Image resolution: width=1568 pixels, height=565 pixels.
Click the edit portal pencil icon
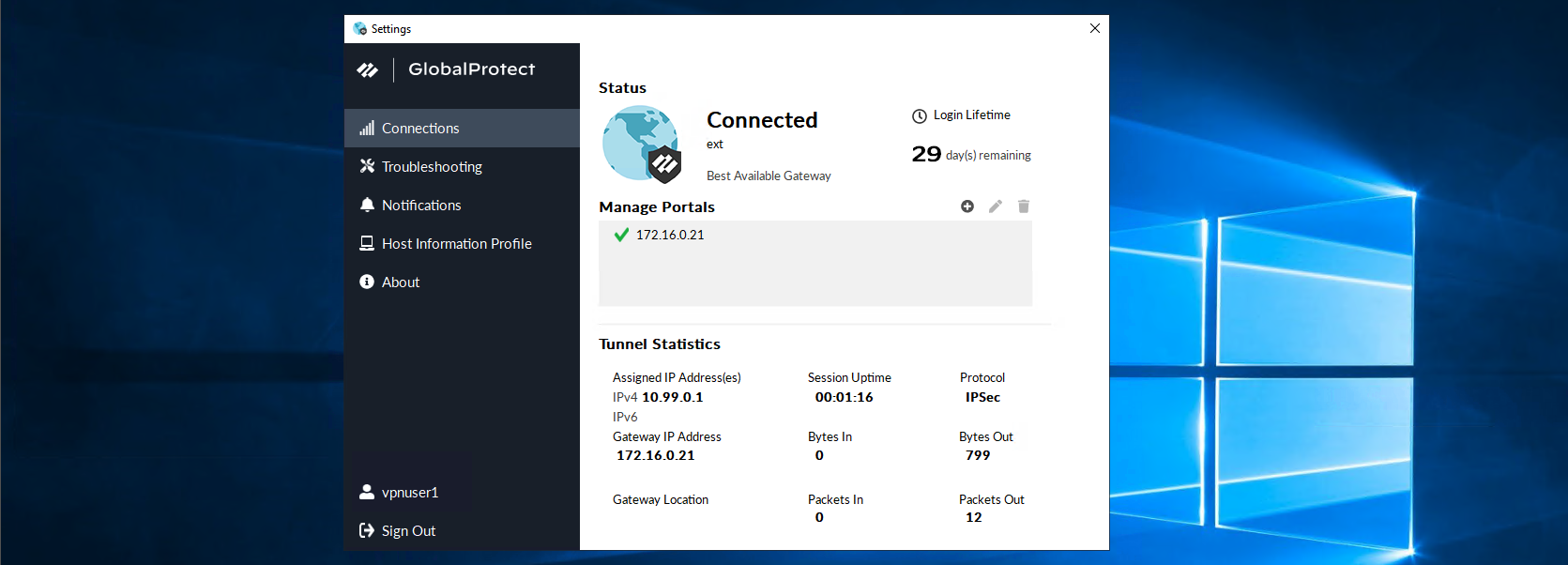click(x=996, y=206)
